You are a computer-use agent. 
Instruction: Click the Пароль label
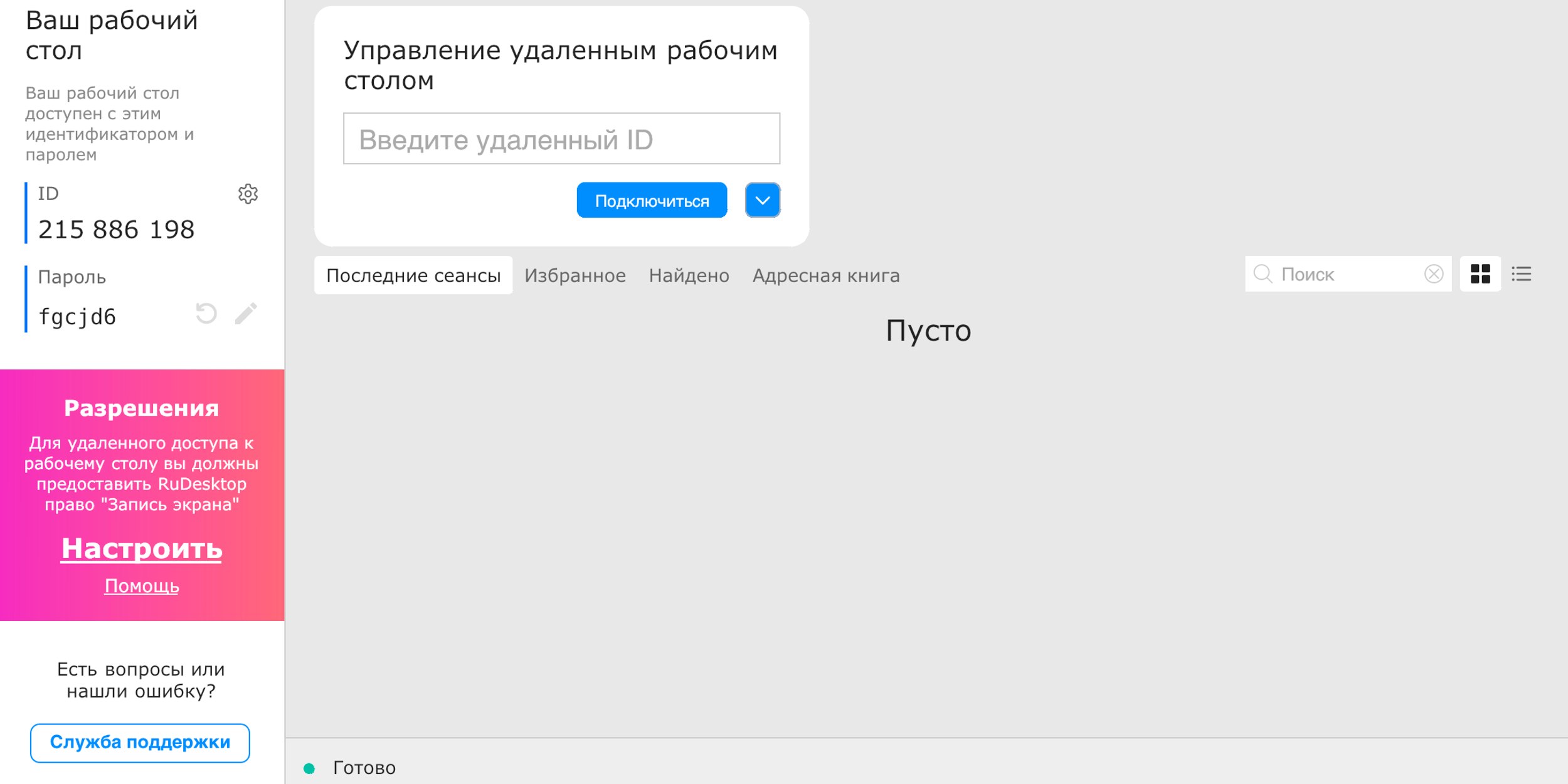(x=72, y=277)
